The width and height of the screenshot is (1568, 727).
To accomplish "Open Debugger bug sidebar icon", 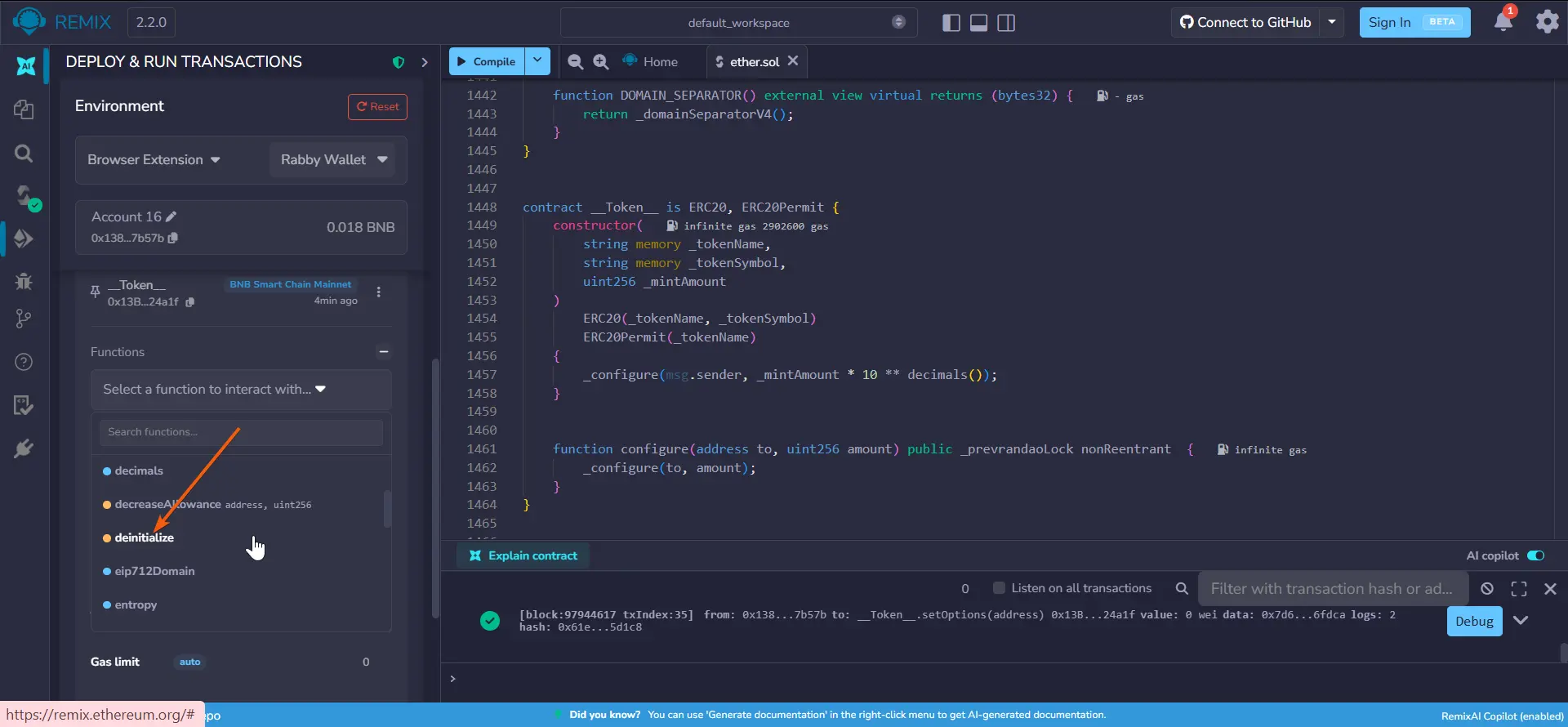I will [24, 282].
